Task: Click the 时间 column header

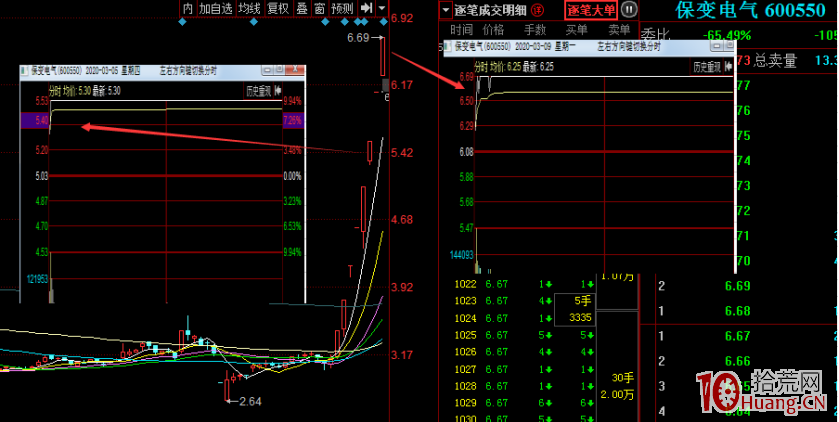Action: [461, 29]
